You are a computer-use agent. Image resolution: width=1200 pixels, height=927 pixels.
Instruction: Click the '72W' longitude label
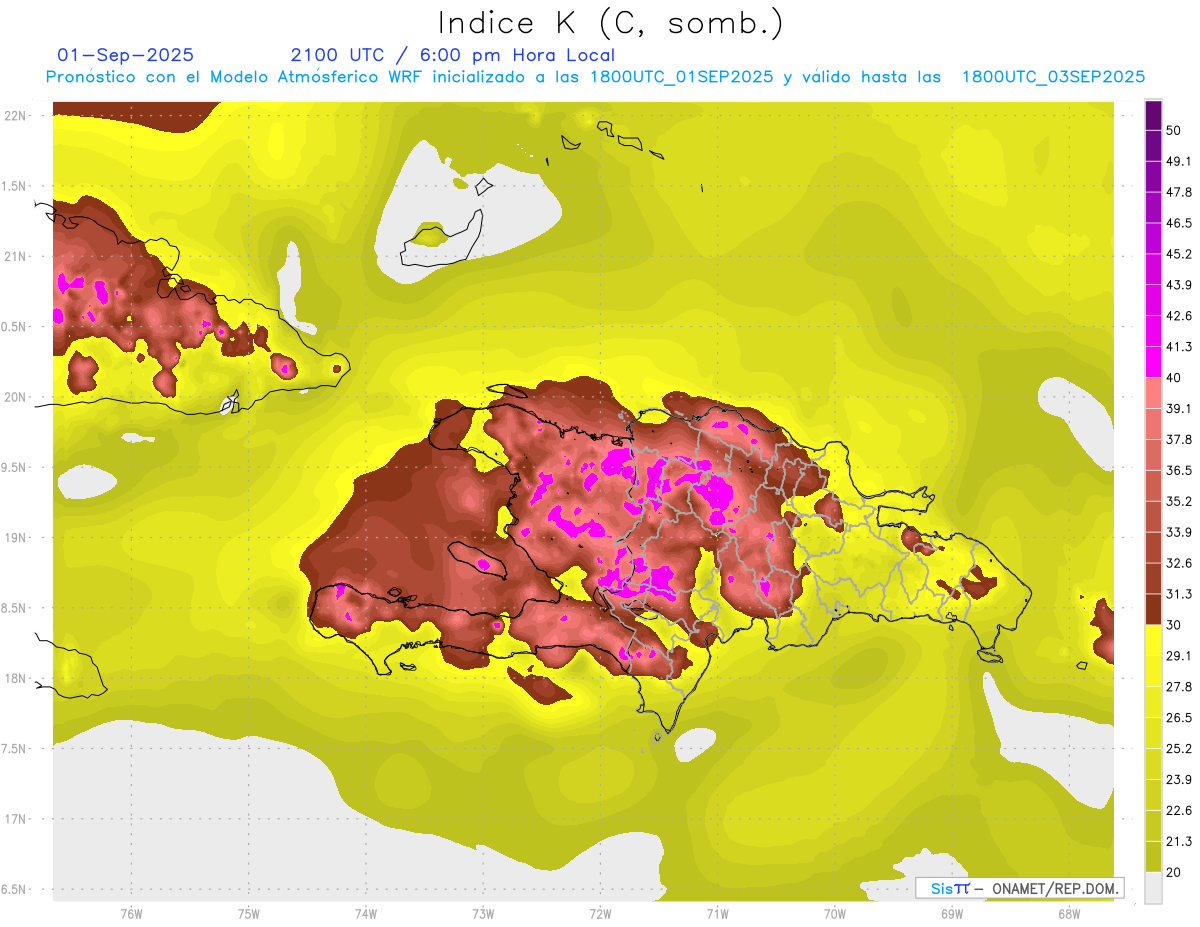click(600, 914)
